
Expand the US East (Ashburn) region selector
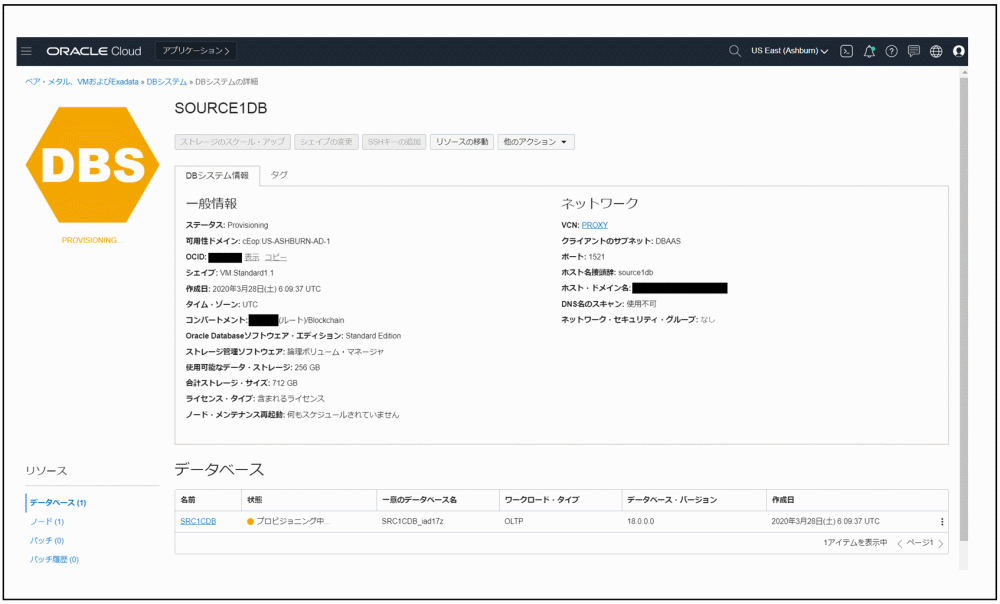[x=790, y=51]
